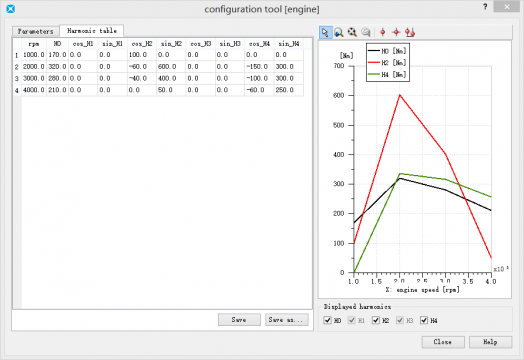Activate the single vertical cursor marker tool
The width and height of the screenshot is (524, 360).
[x=383, y=32]
